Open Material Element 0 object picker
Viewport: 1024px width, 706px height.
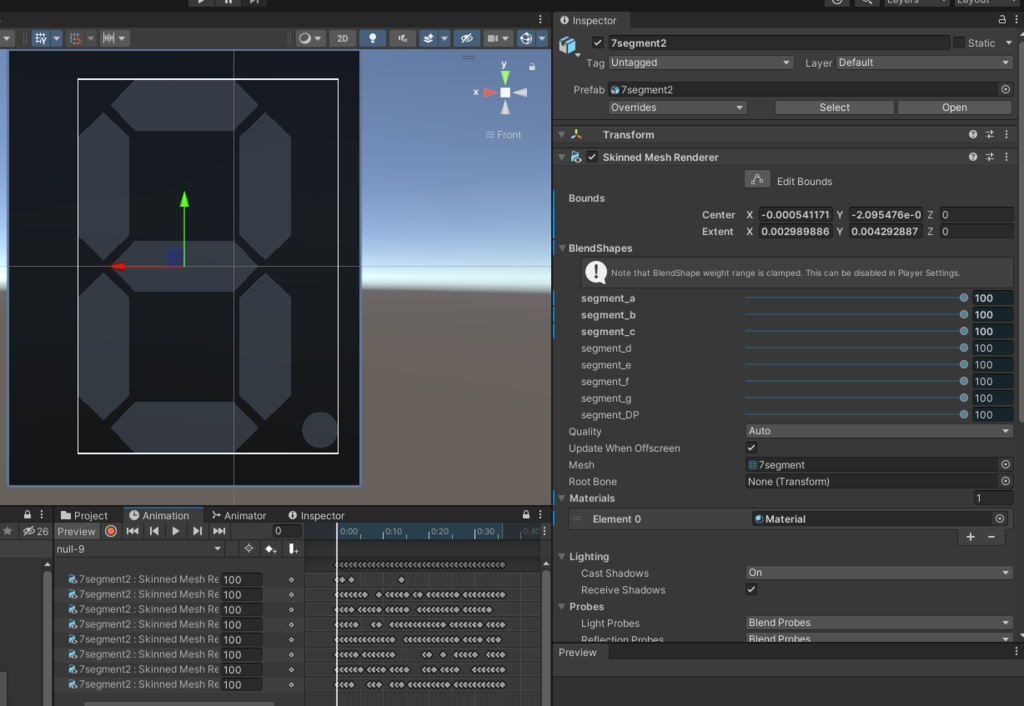point(999,519)
